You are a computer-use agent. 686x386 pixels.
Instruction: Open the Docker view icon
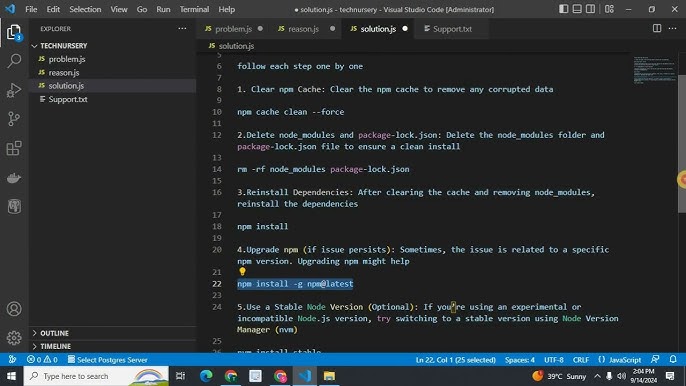pyautogui.click(x=14, y=178)
